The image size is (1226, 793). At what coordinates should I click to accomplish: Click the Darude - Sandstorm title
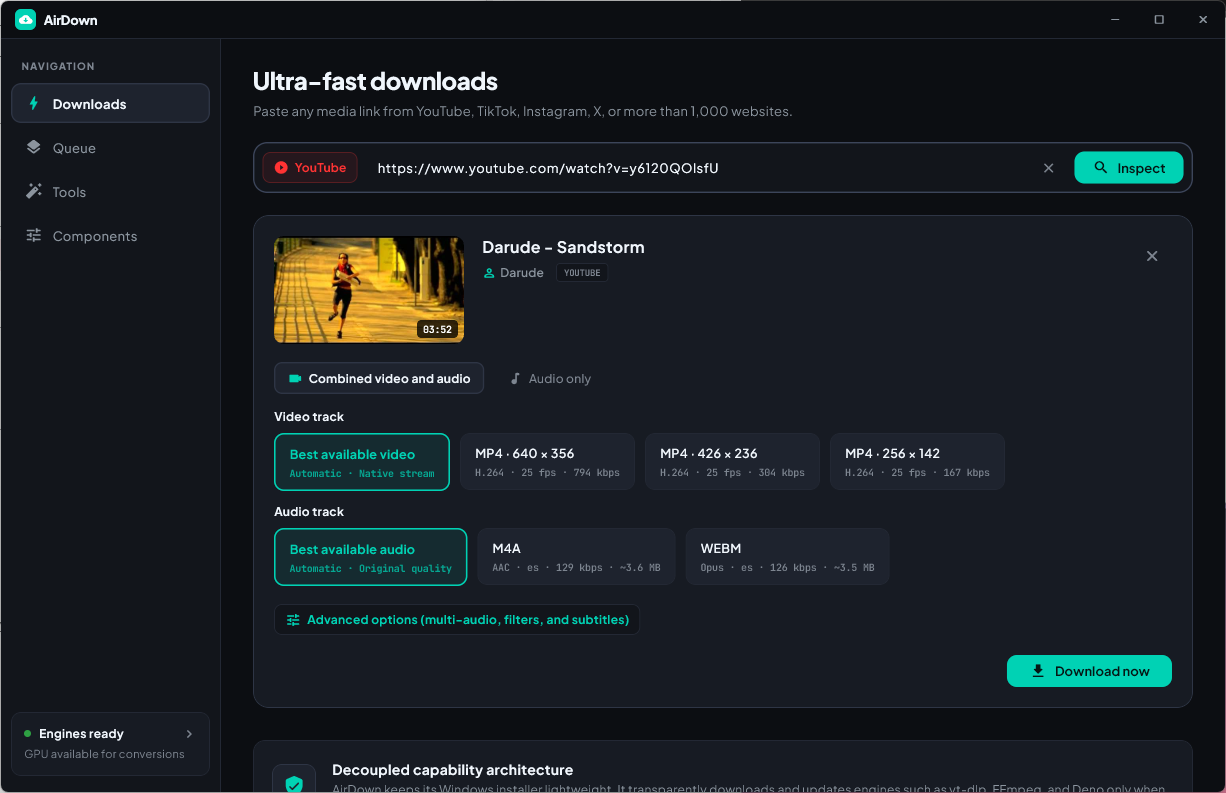563,247
